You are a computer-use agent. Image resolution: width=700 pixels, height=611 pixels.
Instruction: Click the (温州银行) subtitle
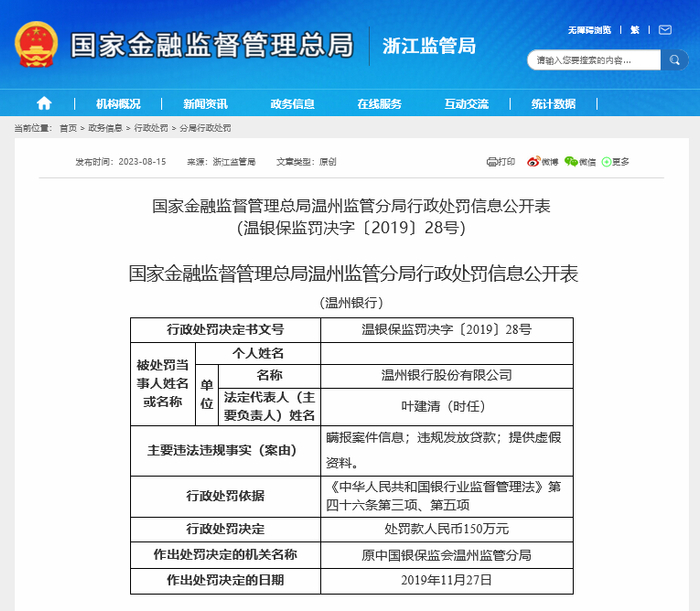tap(351, 303)
